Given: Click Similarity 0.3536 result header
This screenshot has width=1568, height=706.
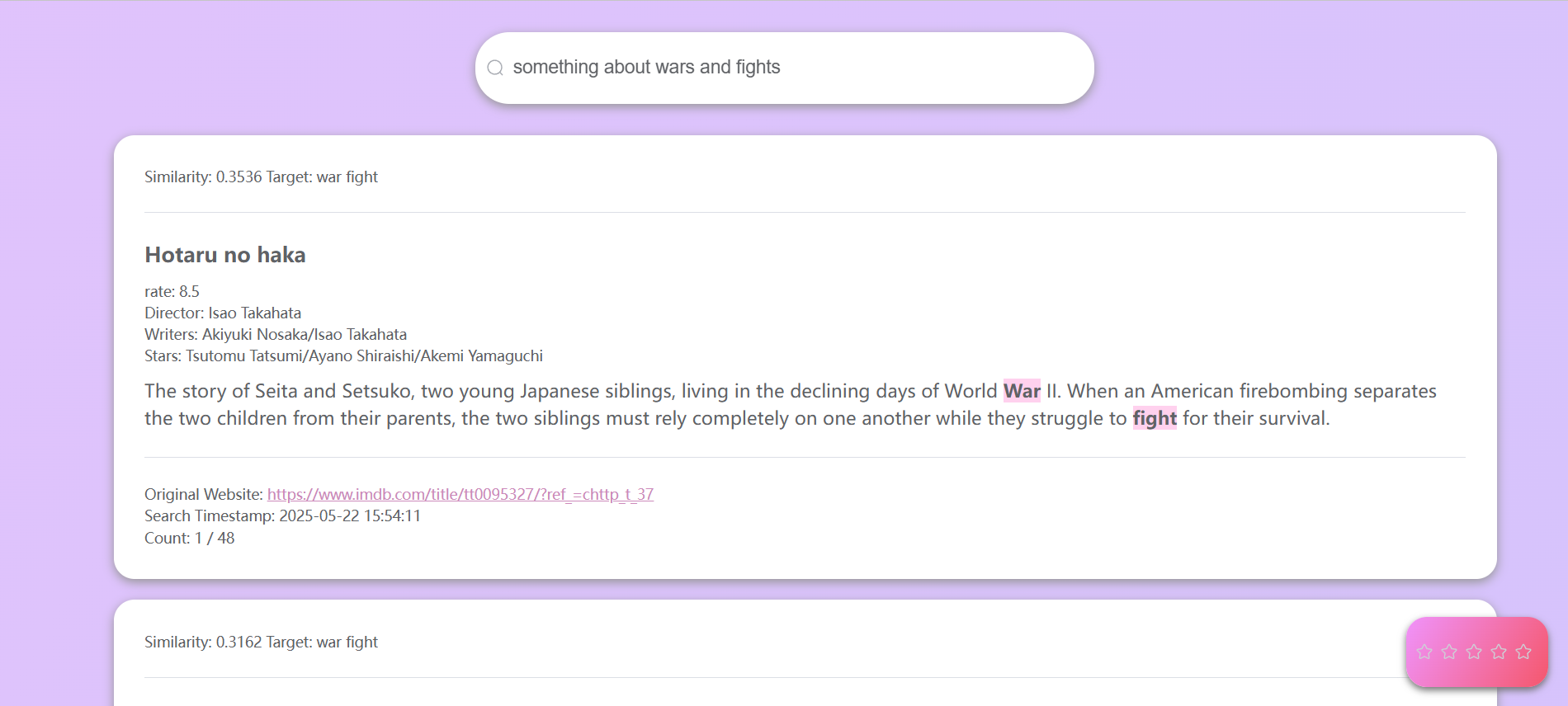Looking at the screenshot, I should pos(261,176).
